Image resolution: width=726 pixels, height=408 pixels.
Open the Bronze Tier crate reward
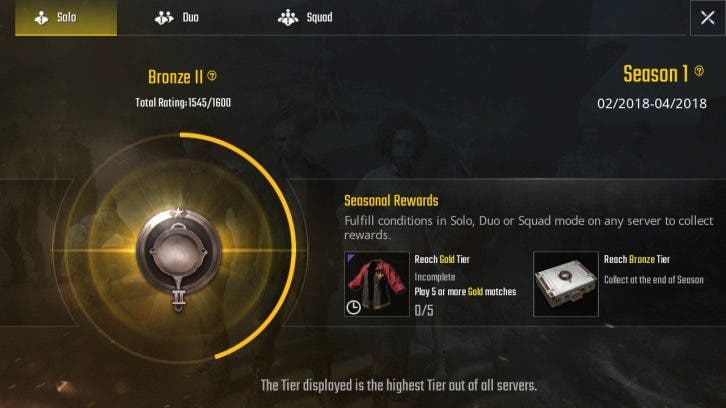(566, 284)
